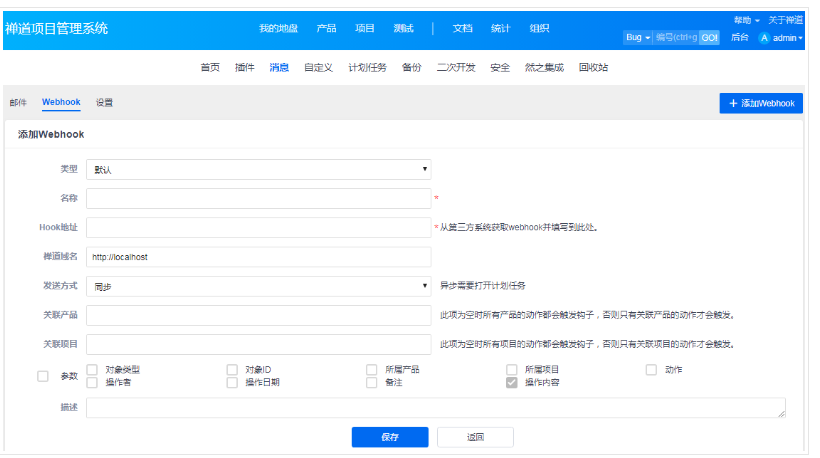Click the Hook地址 input field

pyautogui.click(x=258, y=227)
